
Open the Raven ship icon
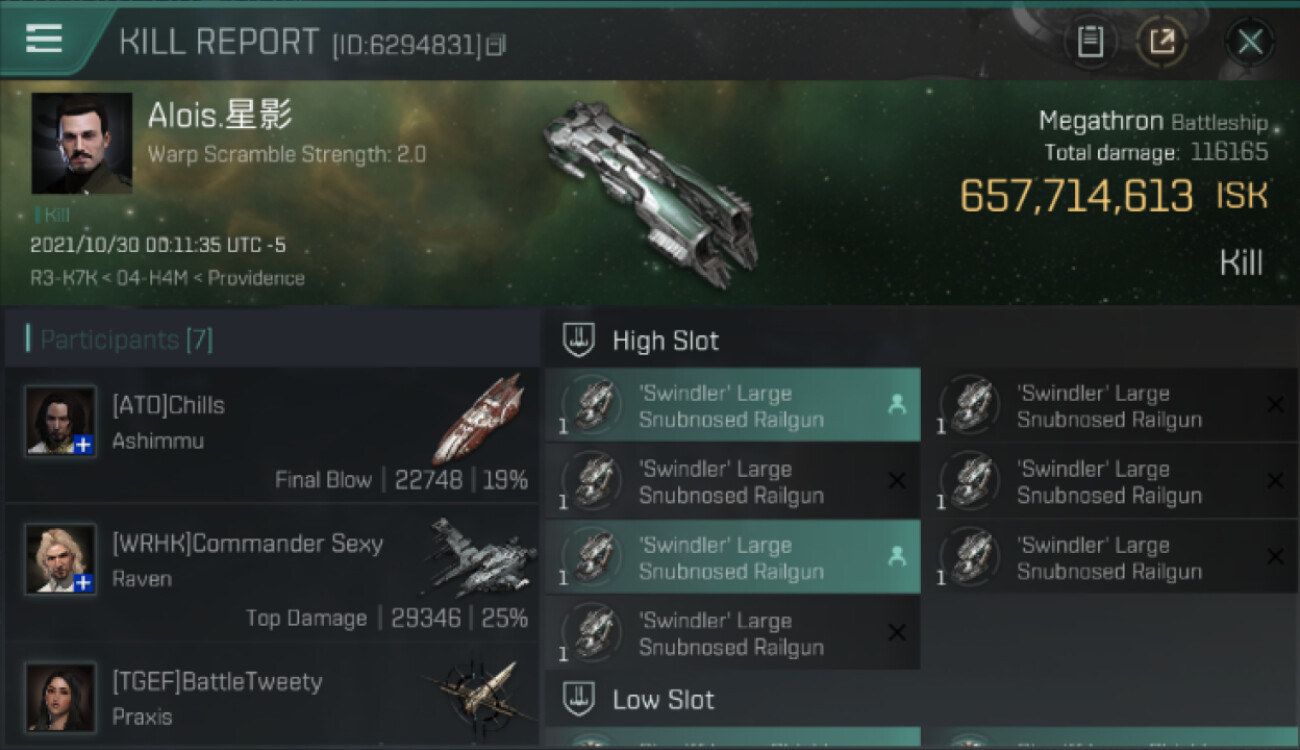pyautogui.click(x=480, y=556)
